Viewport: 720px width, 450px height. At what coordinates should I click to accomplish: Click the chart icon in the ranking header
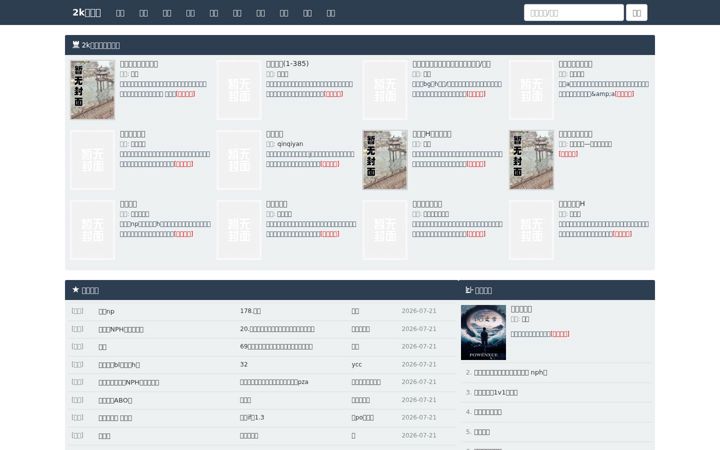[x=469, y=290]
